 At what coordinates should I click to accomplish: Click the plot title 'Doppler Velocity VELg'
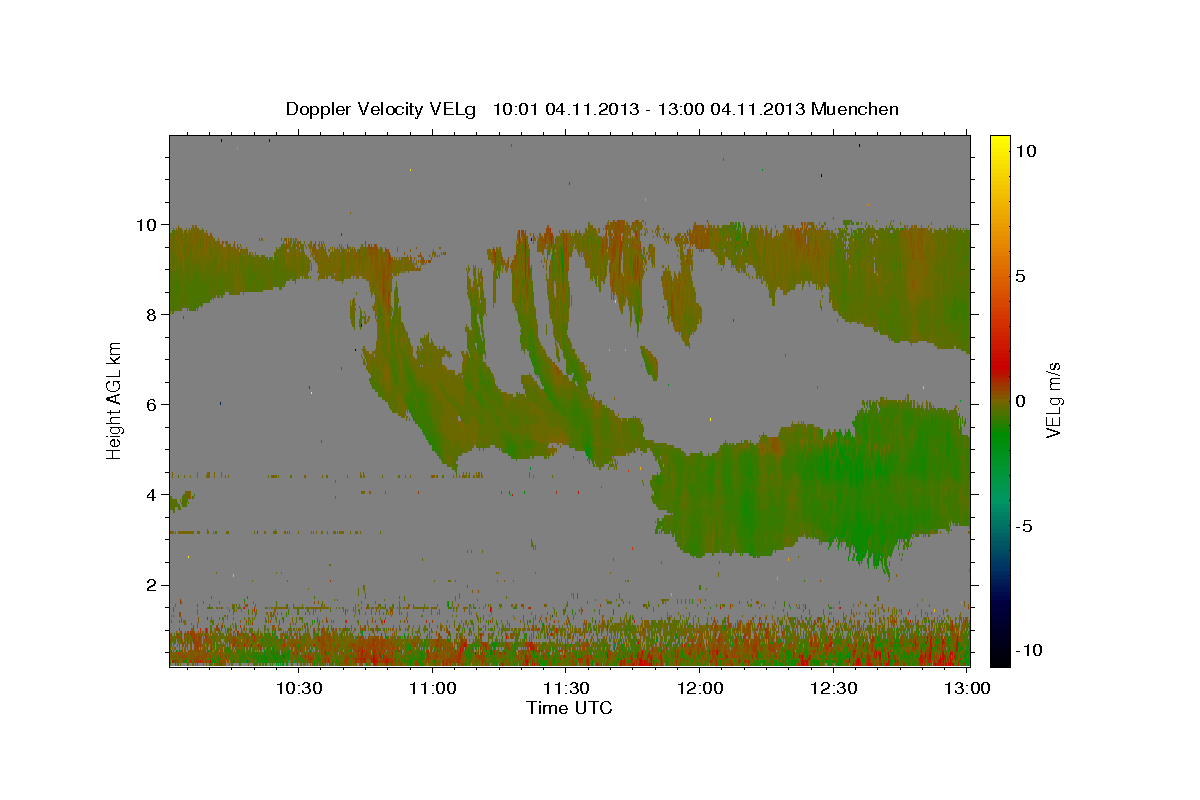coord(383,109)
